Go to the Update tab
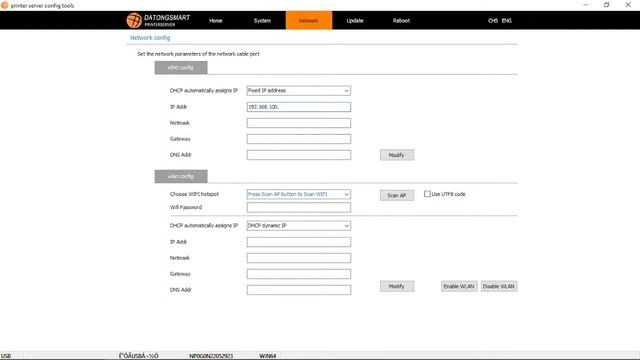Image resolution: width=640 pixels, height=360 pixels. coord(355,20)
